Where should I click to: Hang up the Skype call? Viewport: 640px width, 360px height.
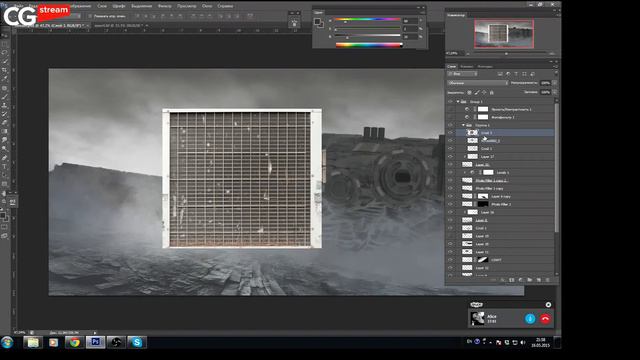pos(545,319)
